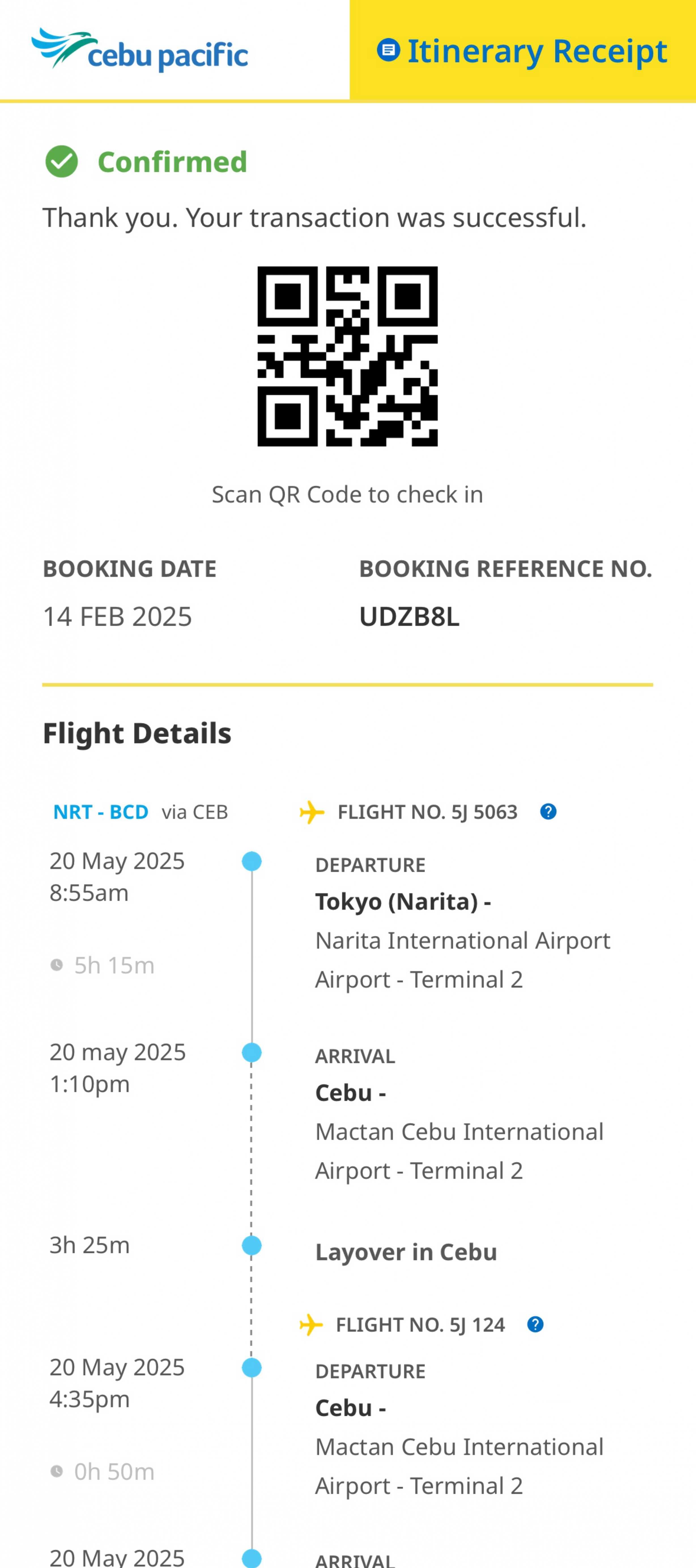Select the Itinerary Receipt header tab
This screenshot has height=1568, width=696.
(x=522, y=50)
